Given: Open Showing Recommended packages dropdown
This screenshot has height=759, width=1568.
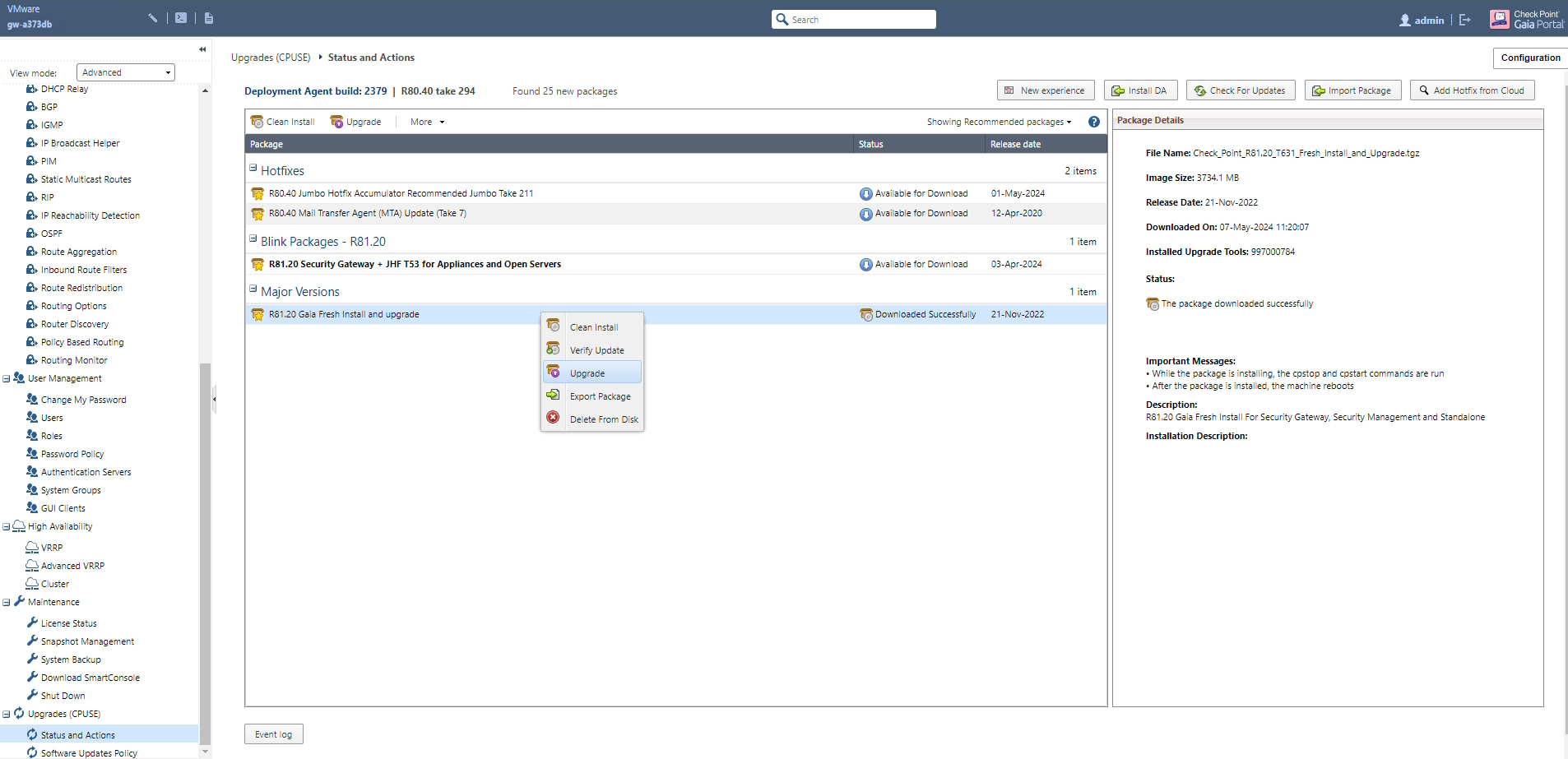Looking at the screenshot, I should click(x=999, y=122).
